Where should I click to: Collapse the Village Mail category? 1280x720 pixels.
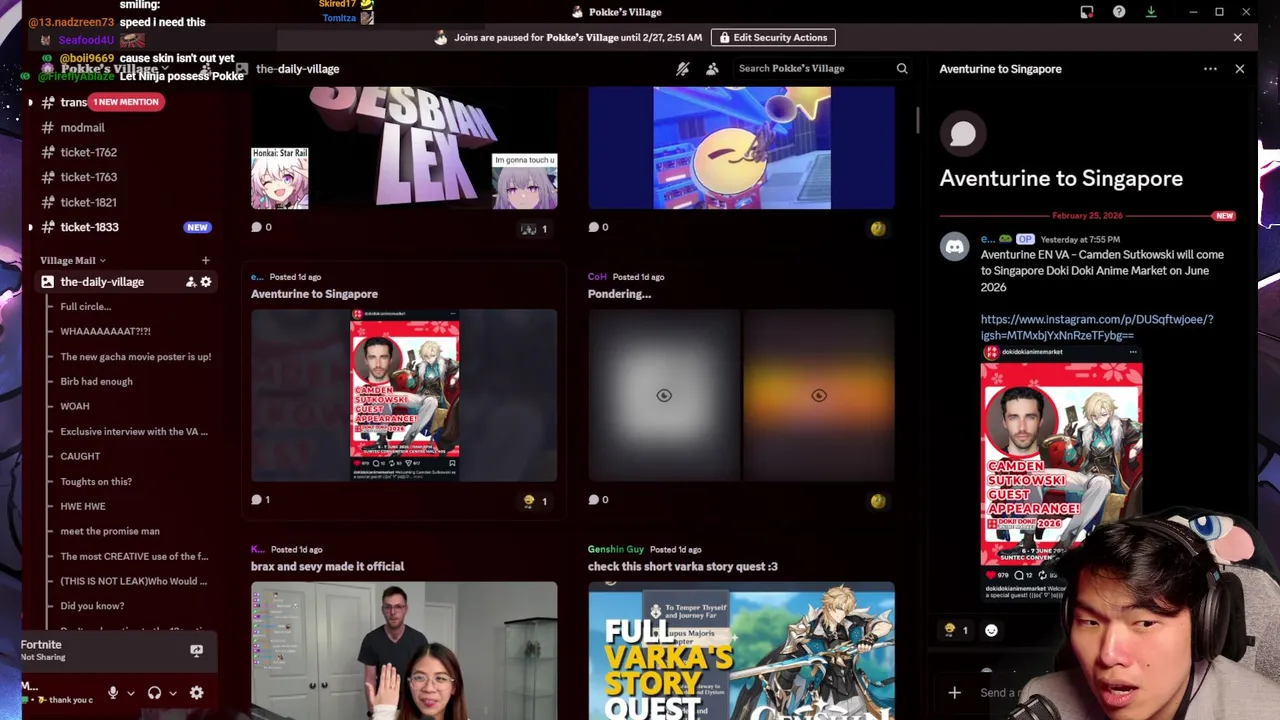tap(73, 261)
